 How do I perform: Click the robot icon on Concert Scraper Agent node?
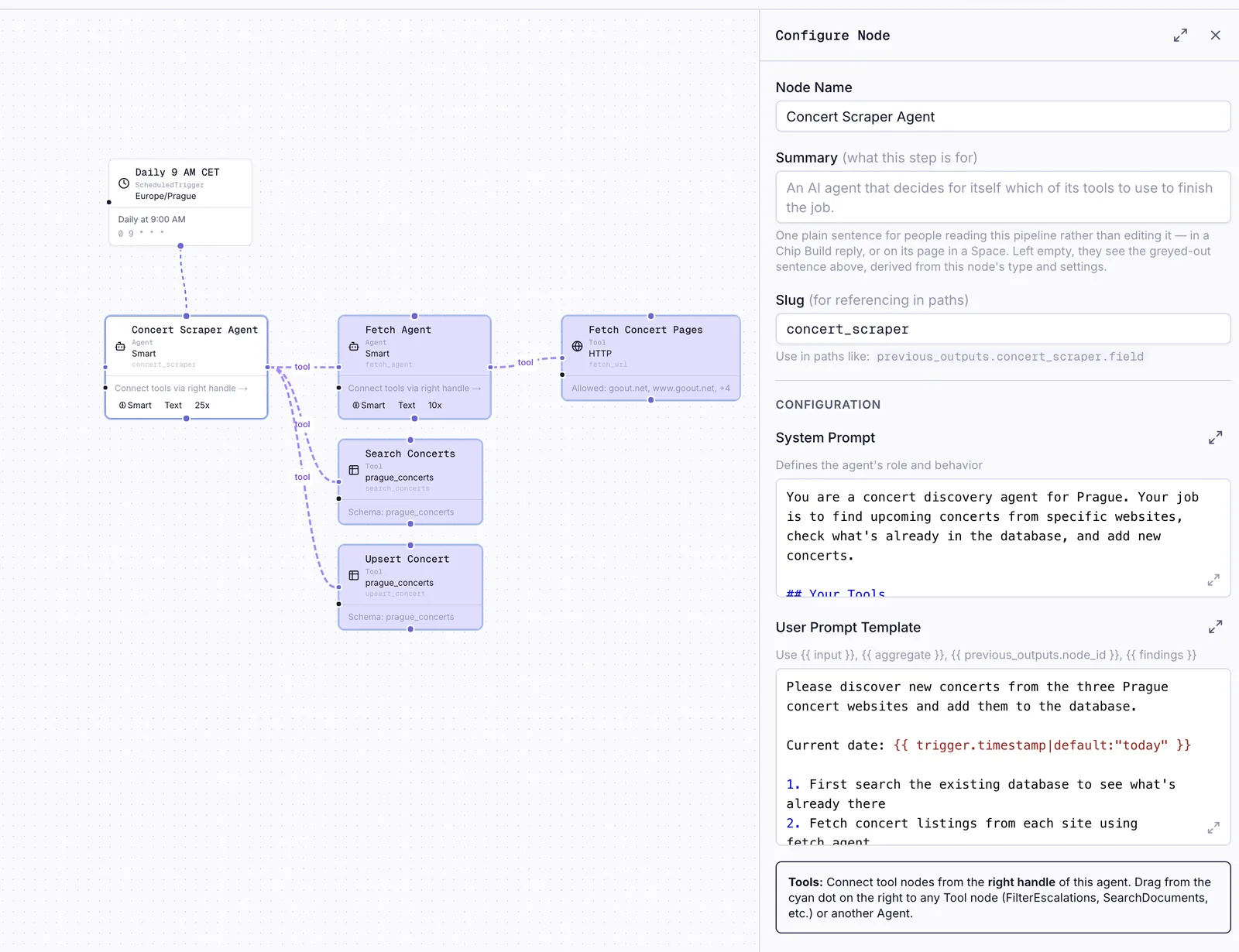tap(120, 347)
